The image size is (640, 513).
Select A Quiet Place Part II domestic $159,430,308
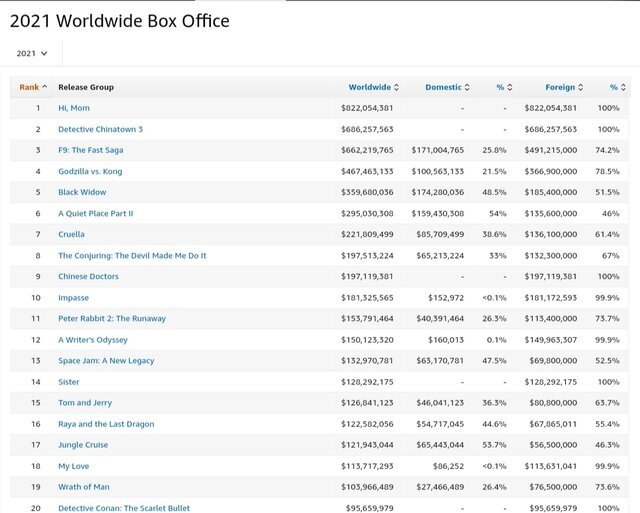(x=438, y=213)
